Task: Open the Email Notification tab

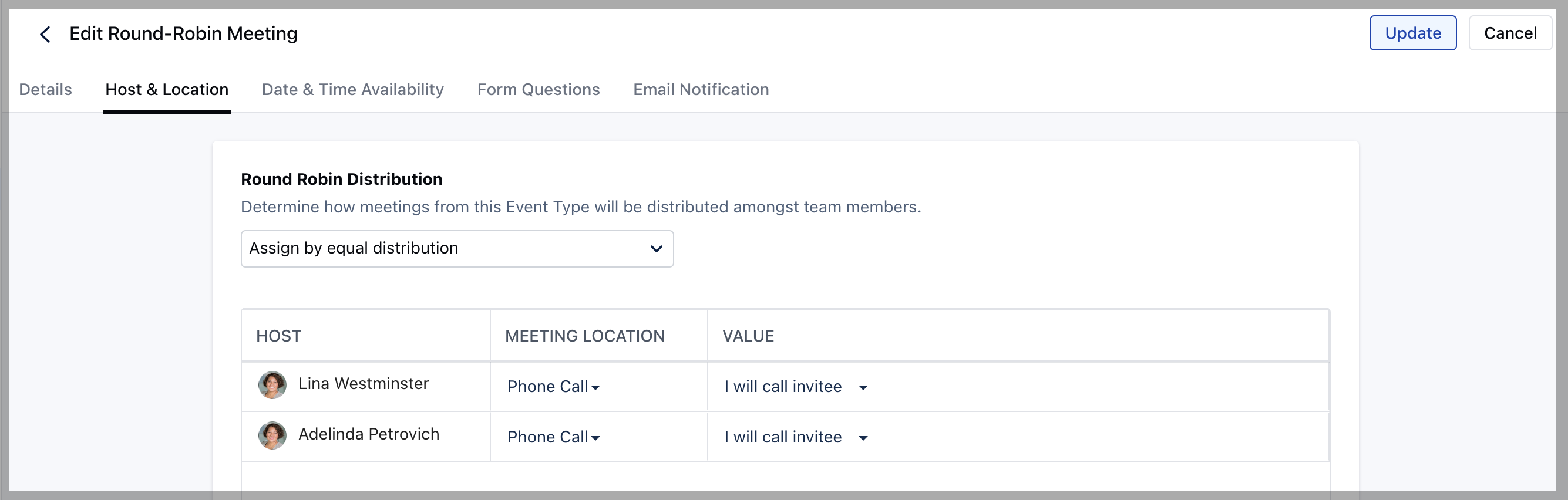Action: [x=701, y=89]
